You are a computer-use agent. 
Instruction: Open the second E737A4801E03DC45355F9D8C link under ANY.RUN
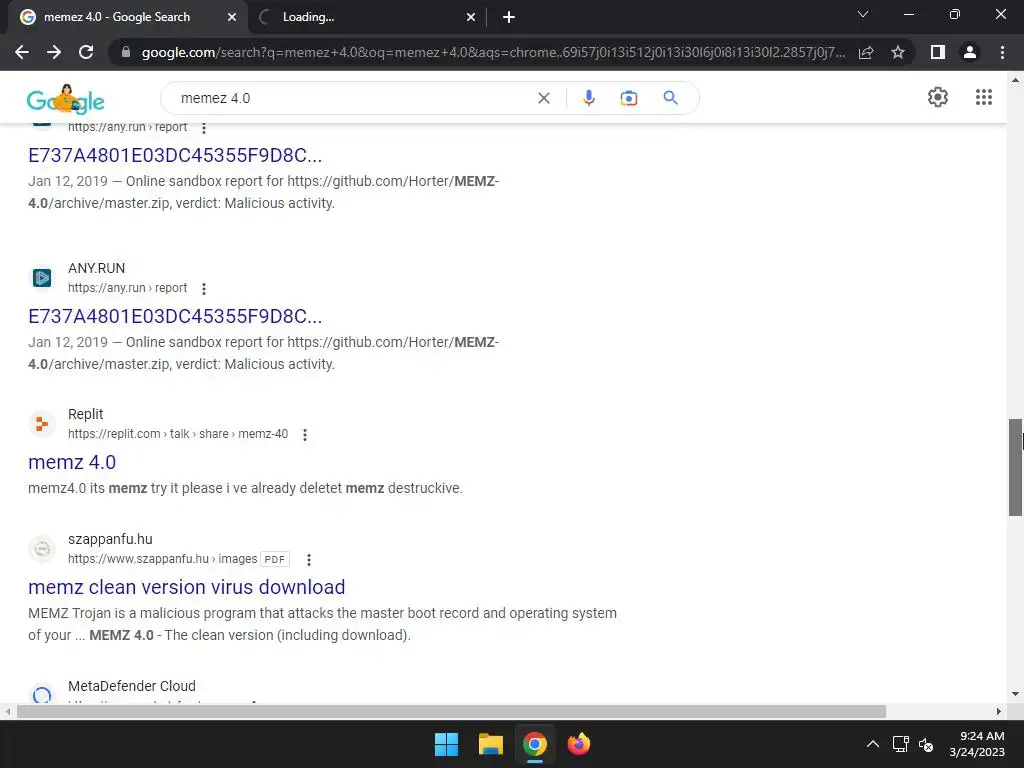pyautogui.click(x=175, y=317)
